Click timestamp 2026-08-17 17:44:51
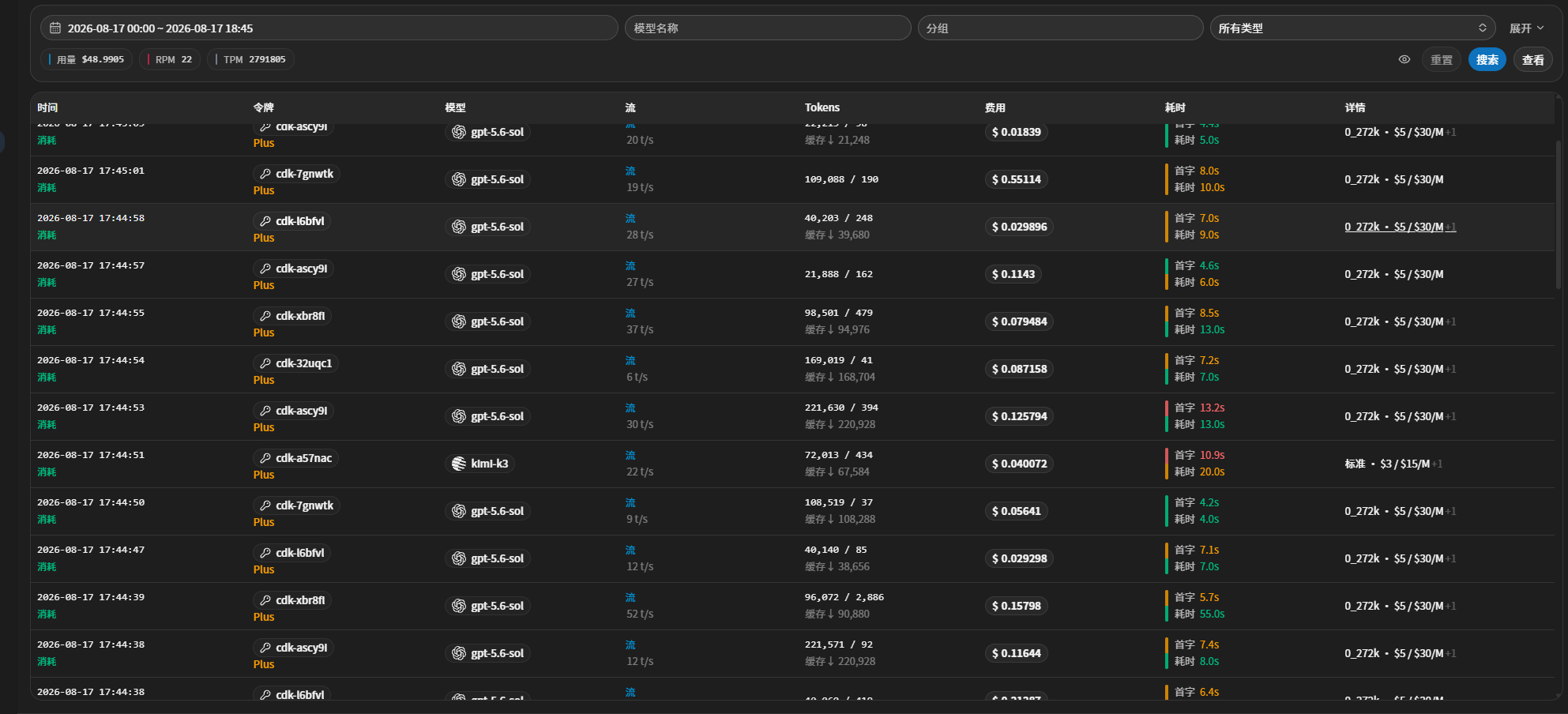Image resolution: width=1568 pixels, height=714 pixels. pyautogui.click(x=91, y=455)
